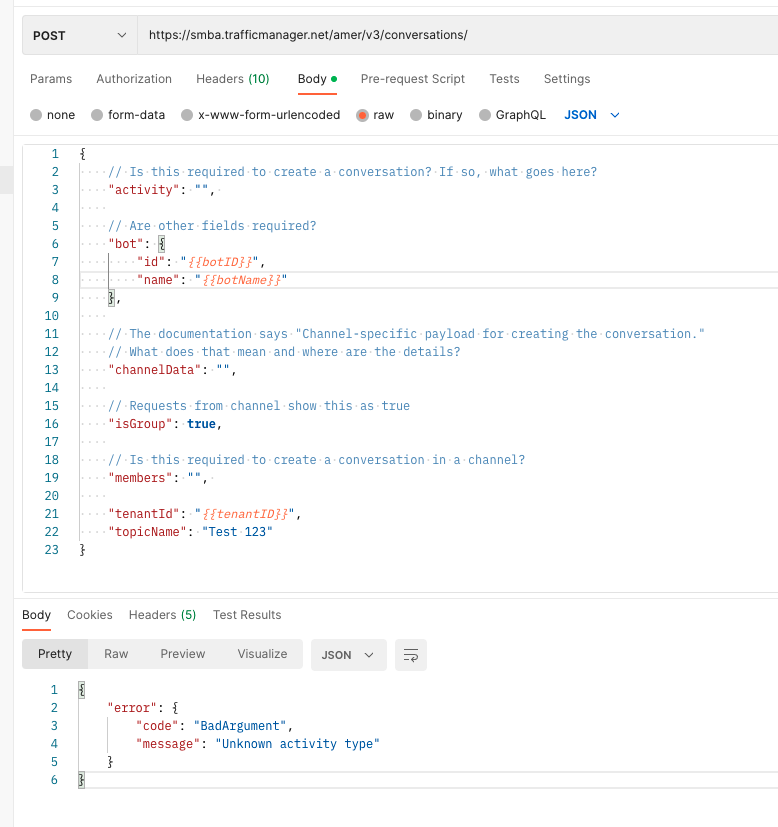Click the "activity" key on line 3
This screenshot has height=827, width=778.
click(x=143, y=190)
